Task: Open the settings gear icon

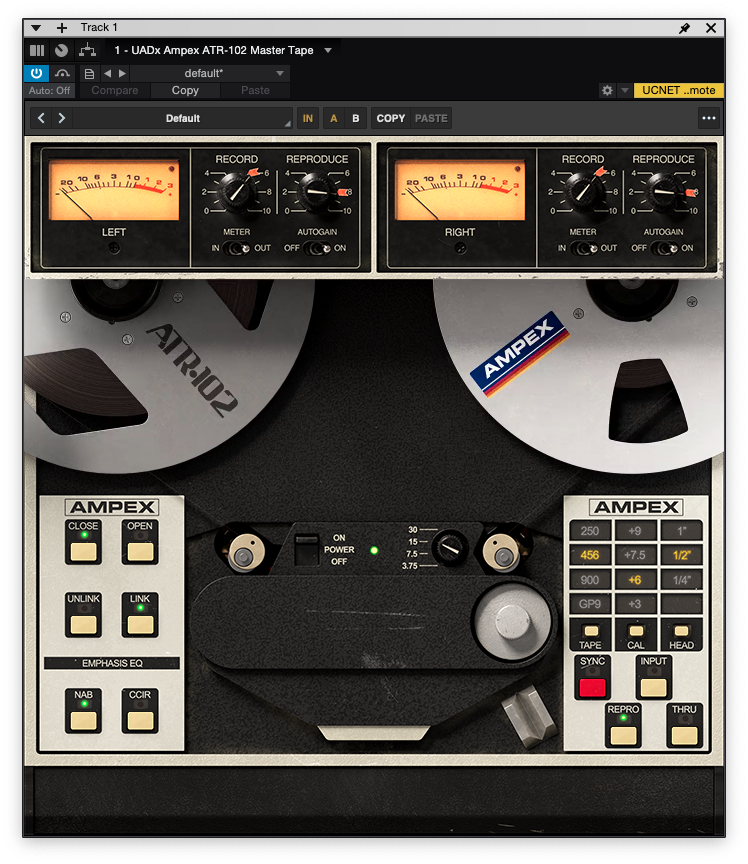Action: pyautogui.click(x=607, y=90)
